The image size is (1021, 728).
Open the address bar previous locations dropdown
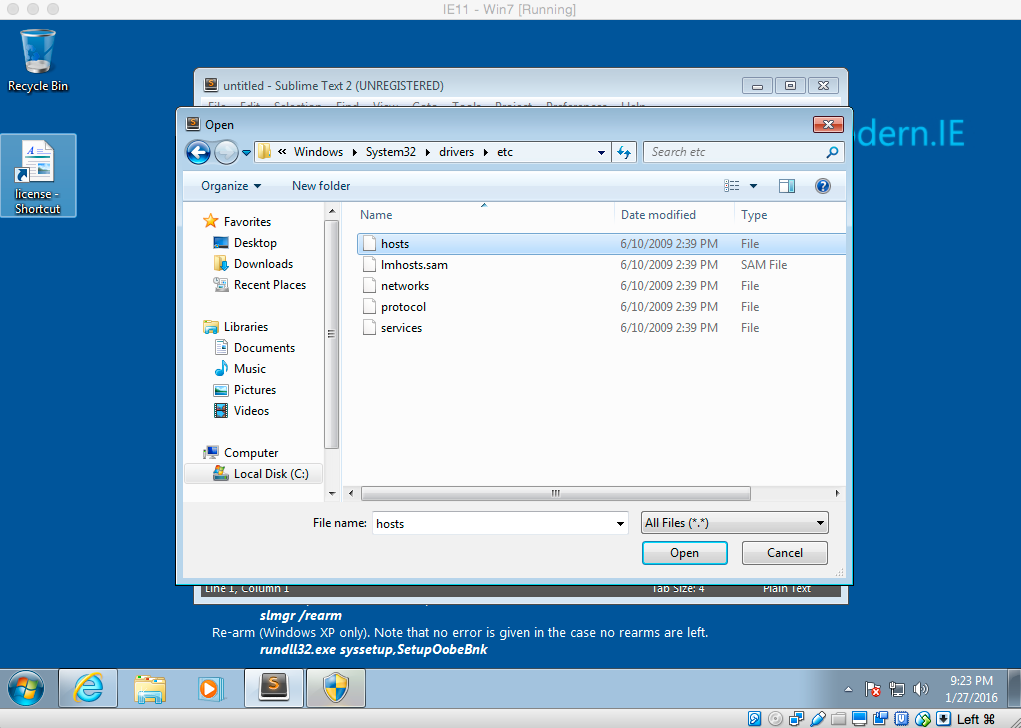coord(601,153)
